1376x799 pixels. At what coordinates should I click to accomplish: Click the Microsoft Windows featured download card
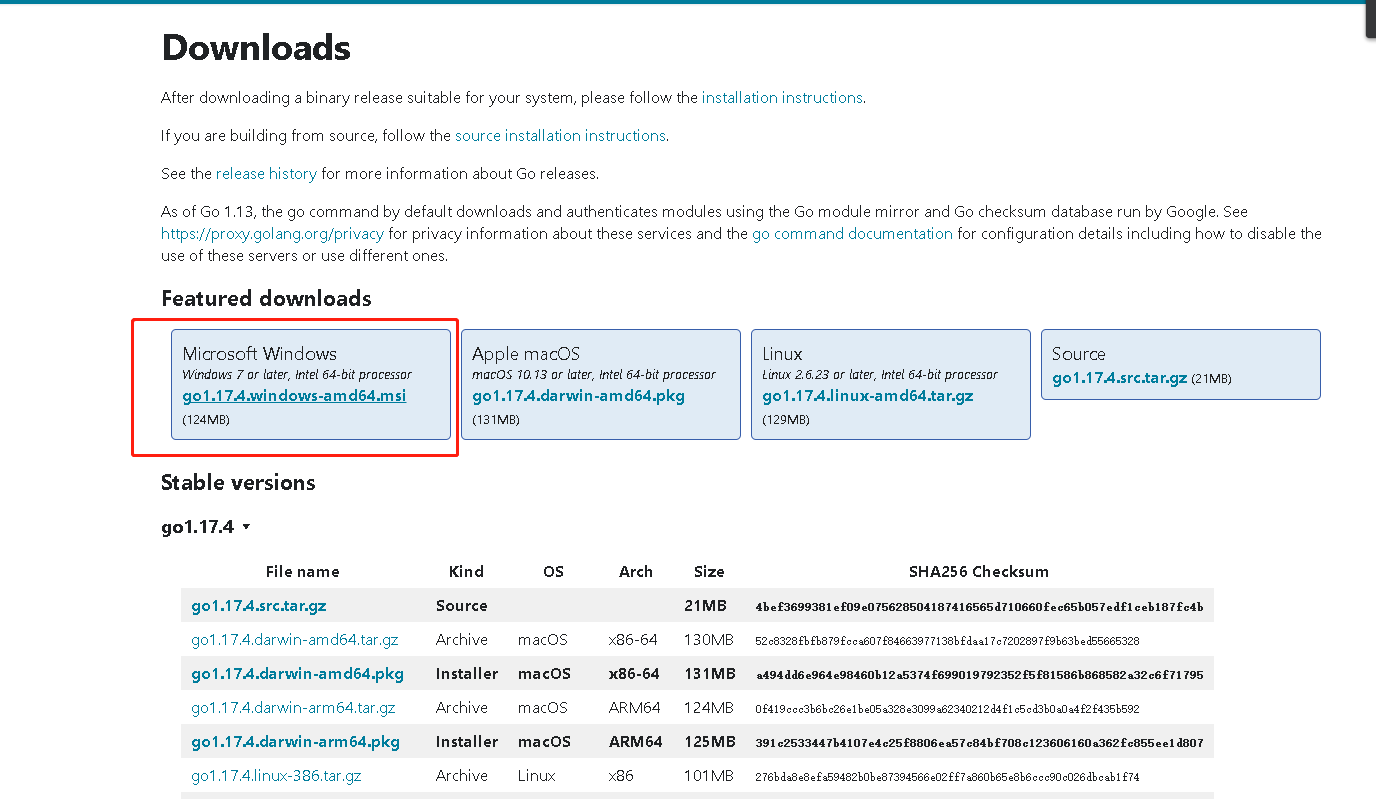(x=311, y=385)
